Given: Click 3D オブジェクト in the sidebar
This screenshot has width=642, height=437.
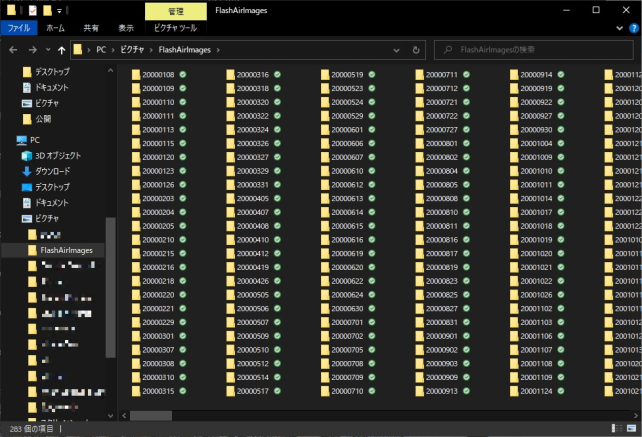Looking at the screenshot, I should 58,156.
